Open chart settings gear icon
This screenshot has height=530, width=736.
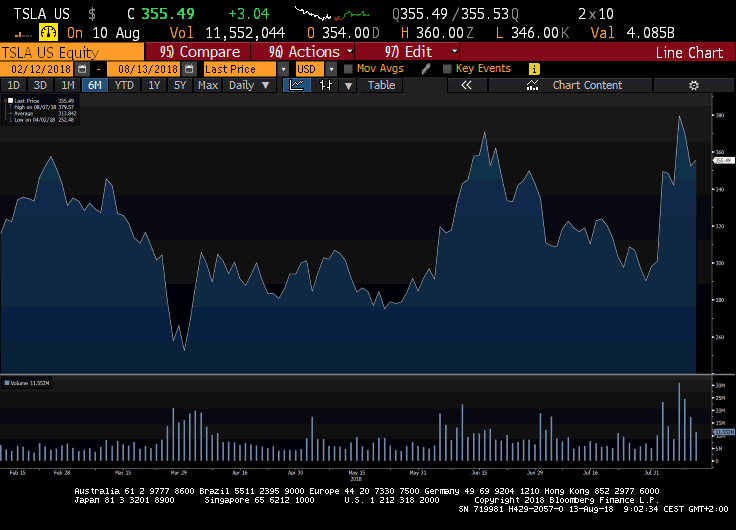tap(694, 85)
